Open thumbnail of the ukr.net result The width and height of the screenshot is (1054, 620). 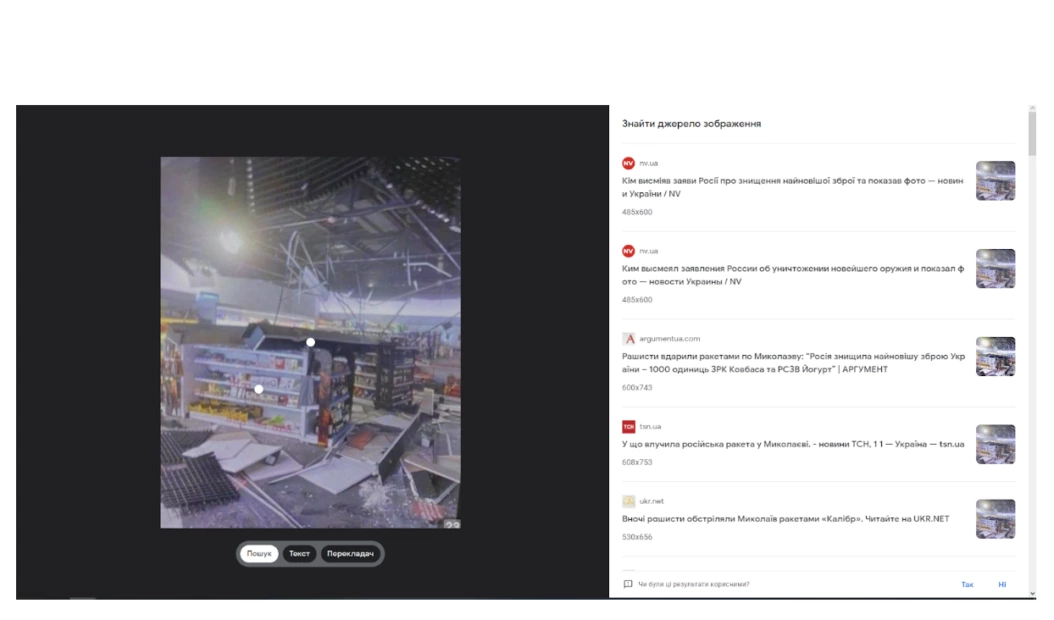pyautogui.click(x=995, y=519)
